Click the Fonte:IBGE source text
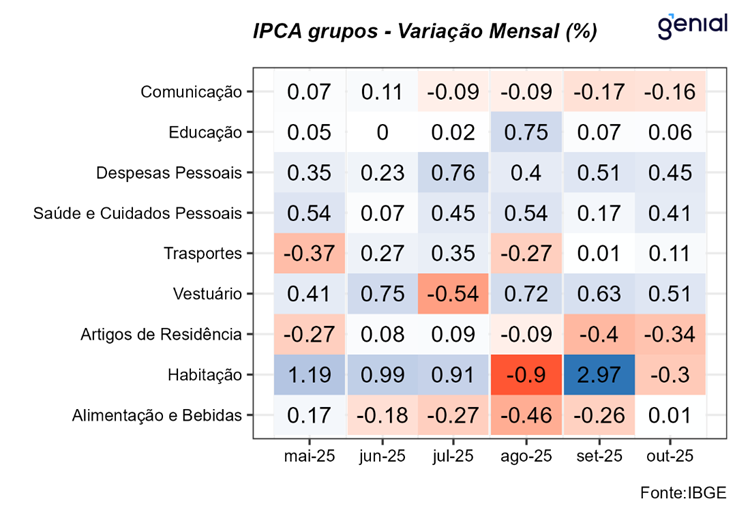This screenshot has height=525, width=750. pyautogui.click(x=686, y=492)
